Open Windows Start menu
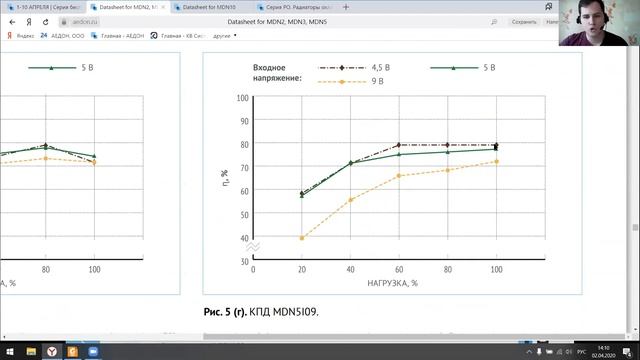 [x=10, y=351]
